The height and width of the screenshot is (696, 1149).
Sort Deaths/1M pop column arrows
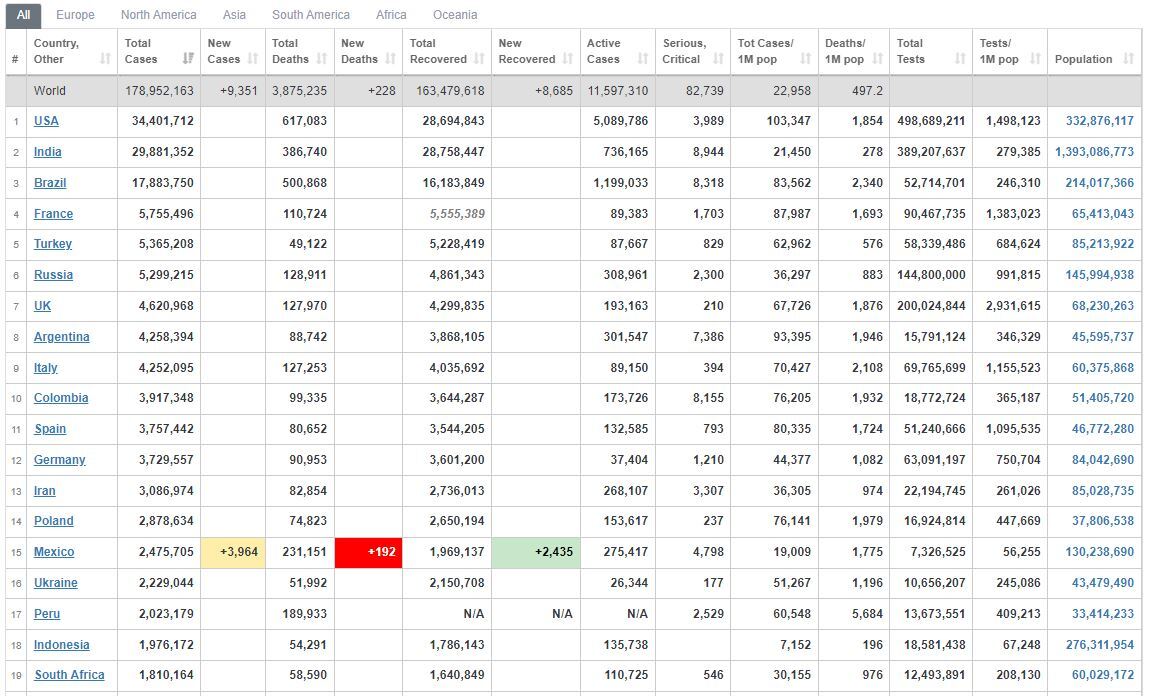pyautogui.click(x=878, y=59)
